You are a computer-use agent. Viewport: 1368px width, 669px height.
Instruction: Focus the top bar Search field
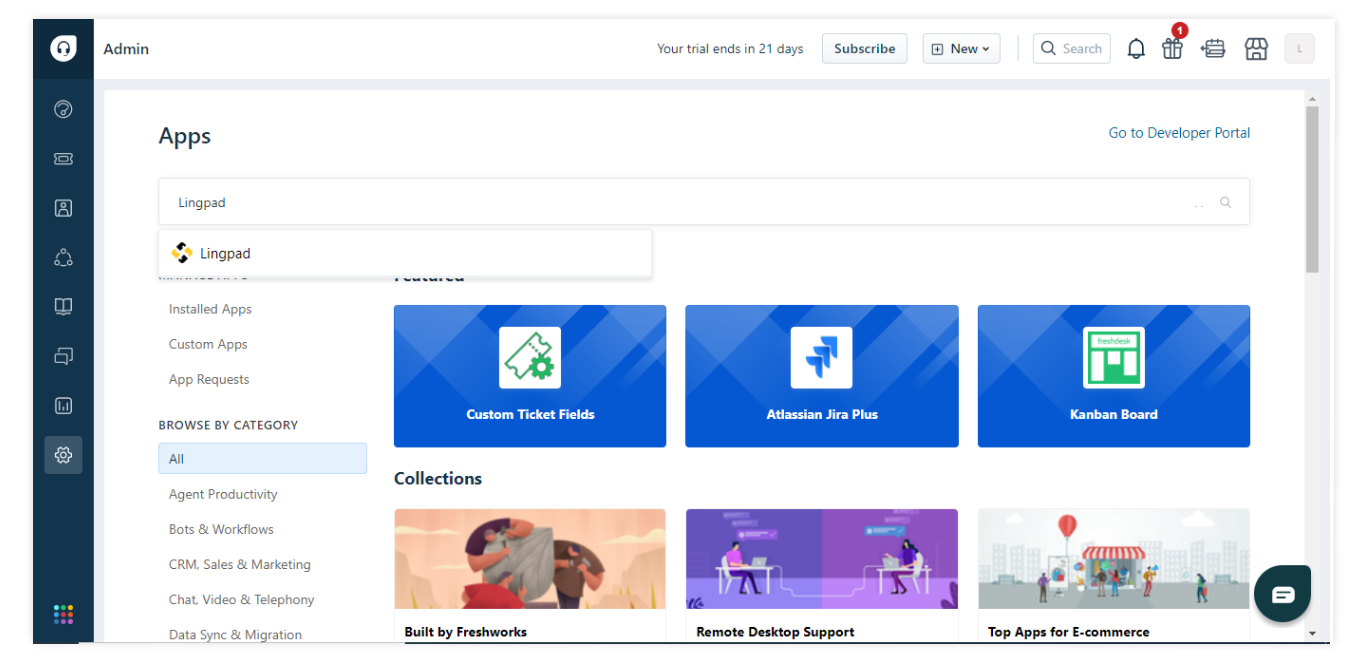click(x=1071, y=48)
